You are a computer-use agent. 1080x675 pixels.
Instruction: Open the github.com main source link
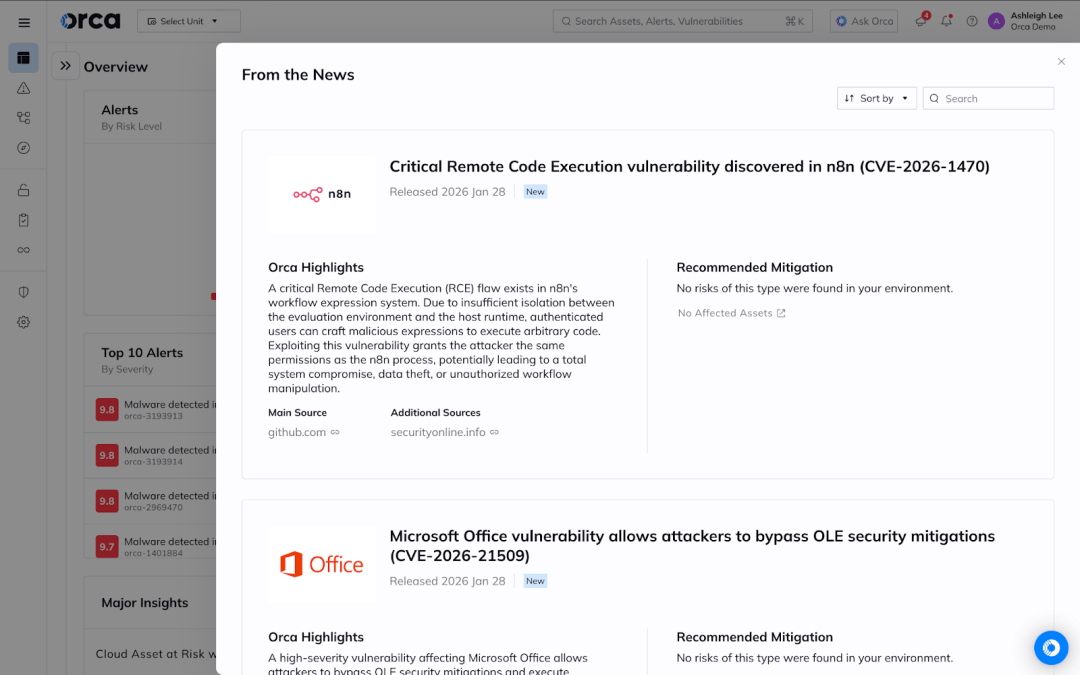point(296,432)
